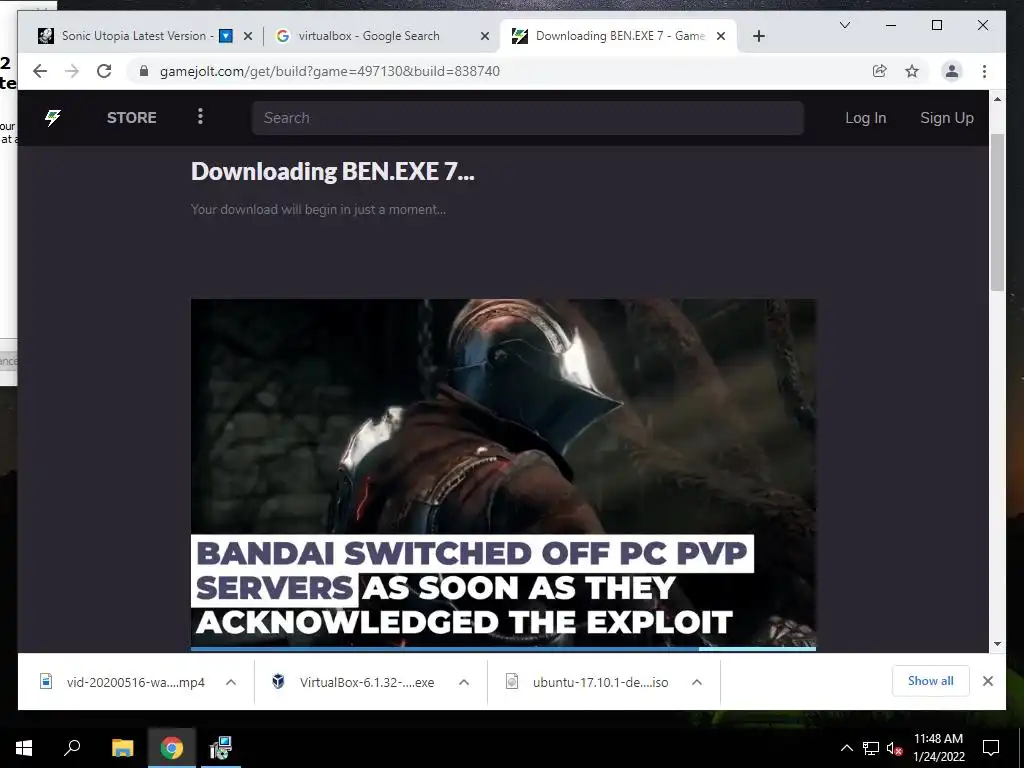Image resolution: width=1024 pixels, height=768 pixels.
Task: Click scrollbar up arrow
Action: pyautogui.click(x=997, y=99)
